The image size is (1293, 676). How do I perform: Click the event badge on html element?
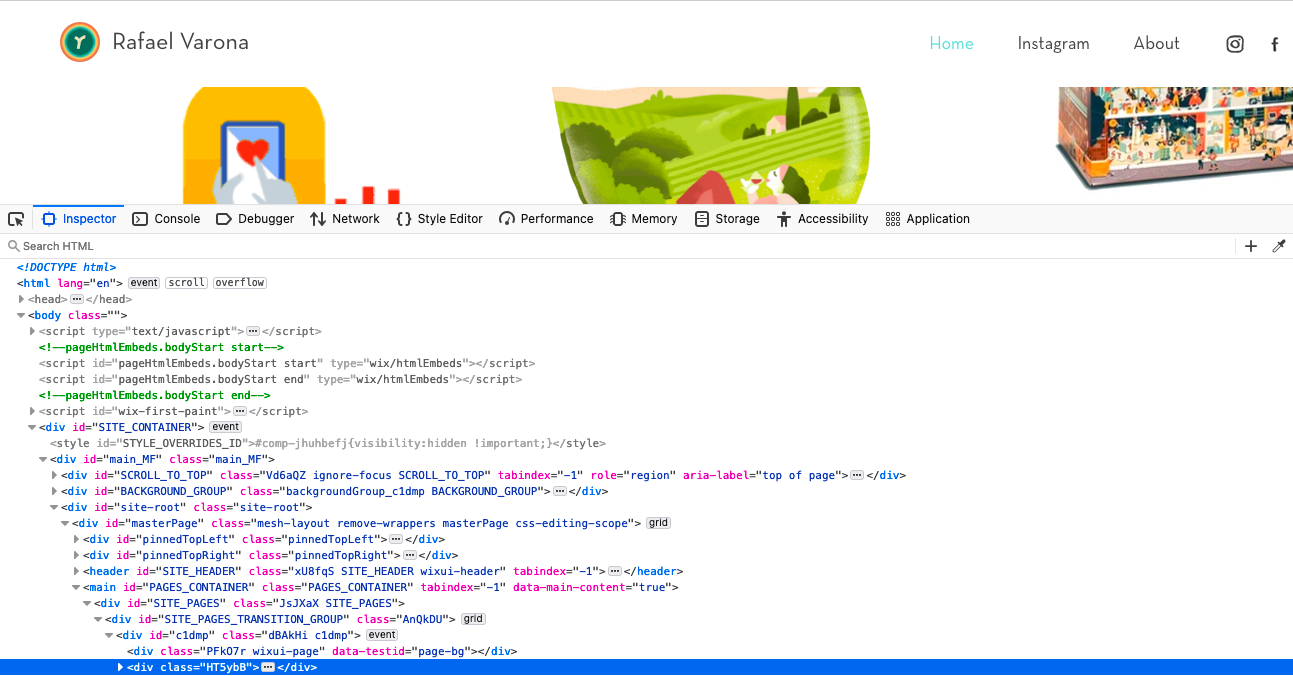pos(144,283)
